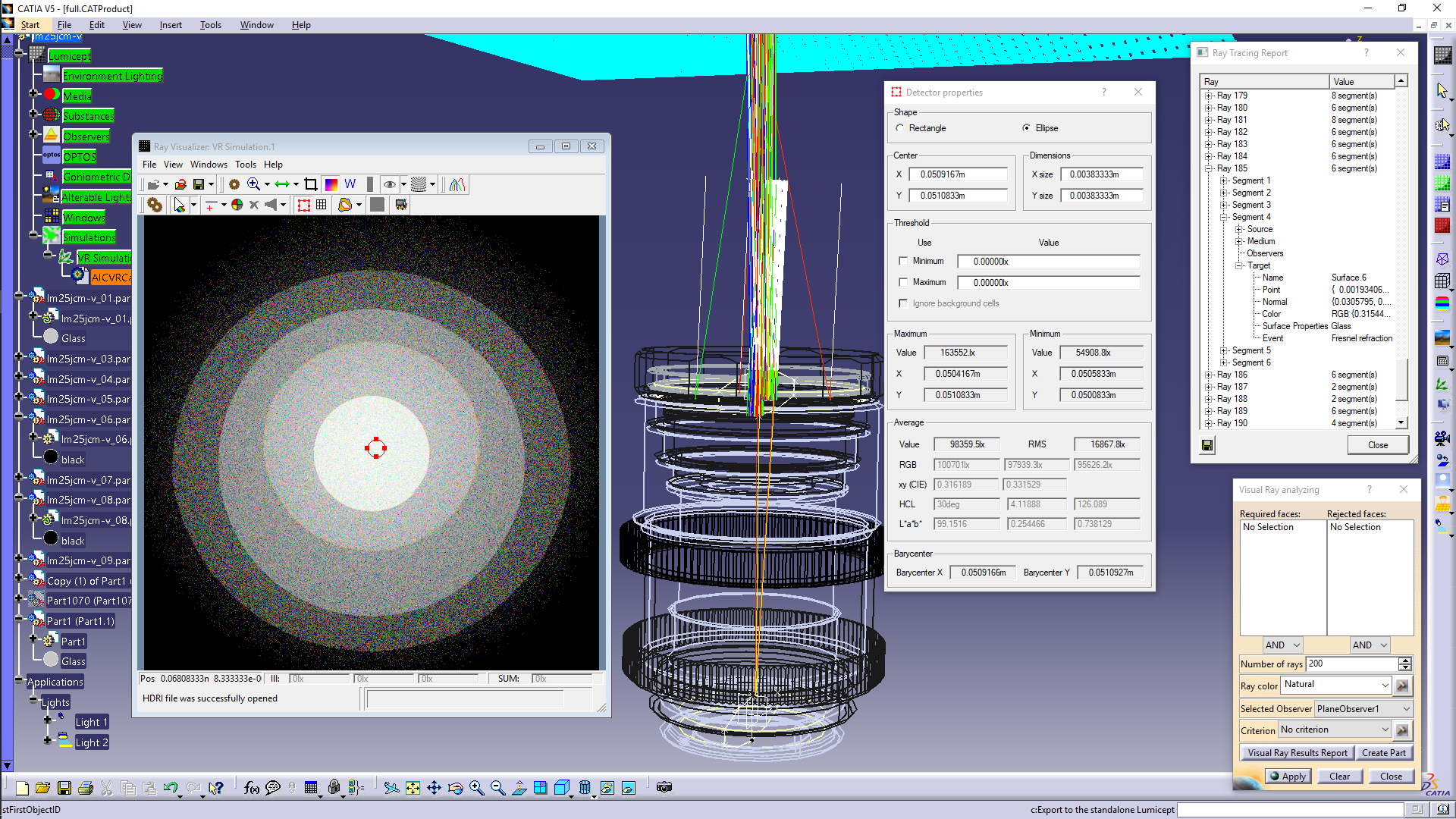
Task: Click Apply in Visual Ray analyzing
Action: point(1288,776)
